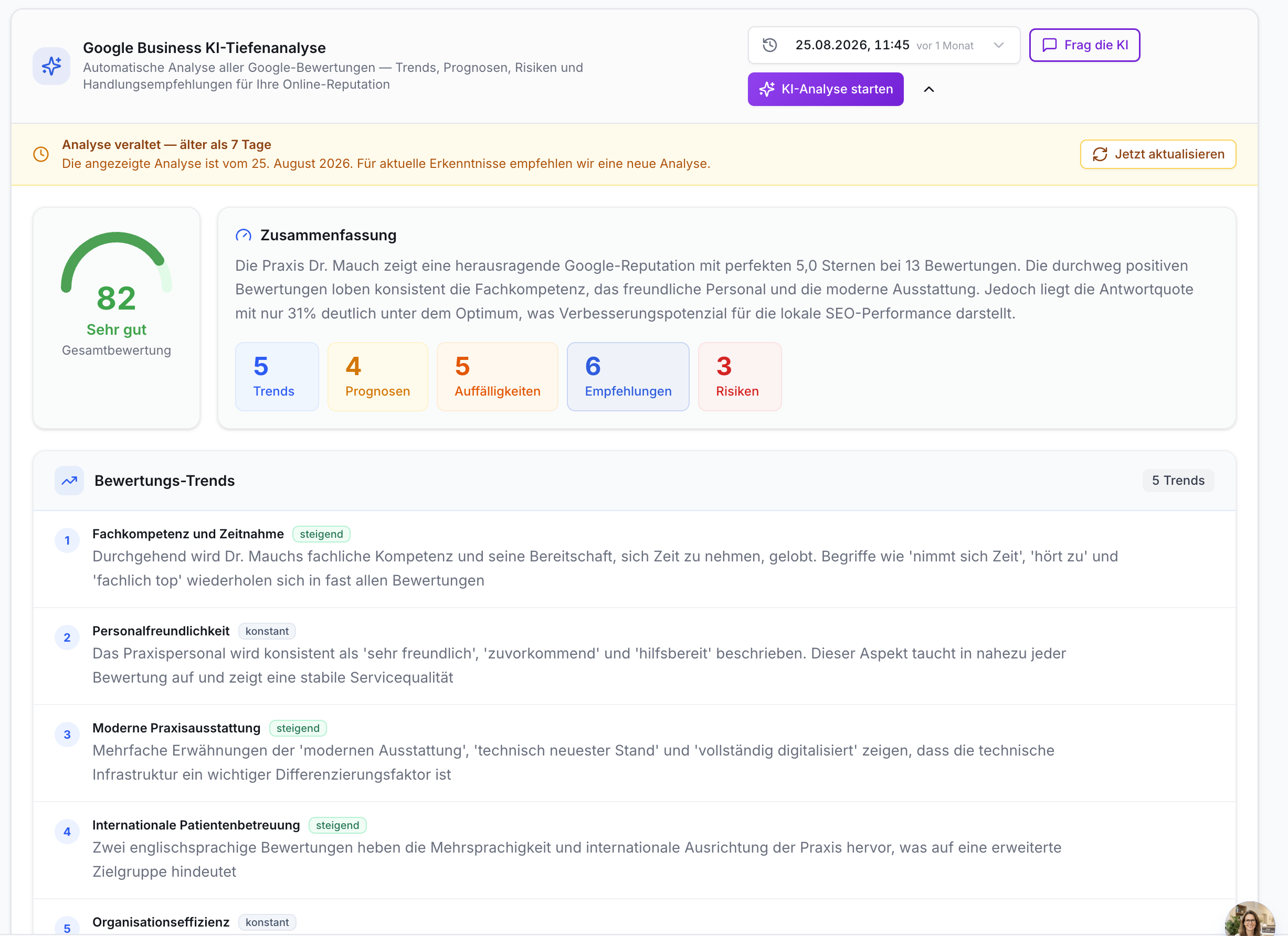Click the clock warning icon in outdated banner
The width and height of the screenshot is (1288, 936).
coord(41,154)
